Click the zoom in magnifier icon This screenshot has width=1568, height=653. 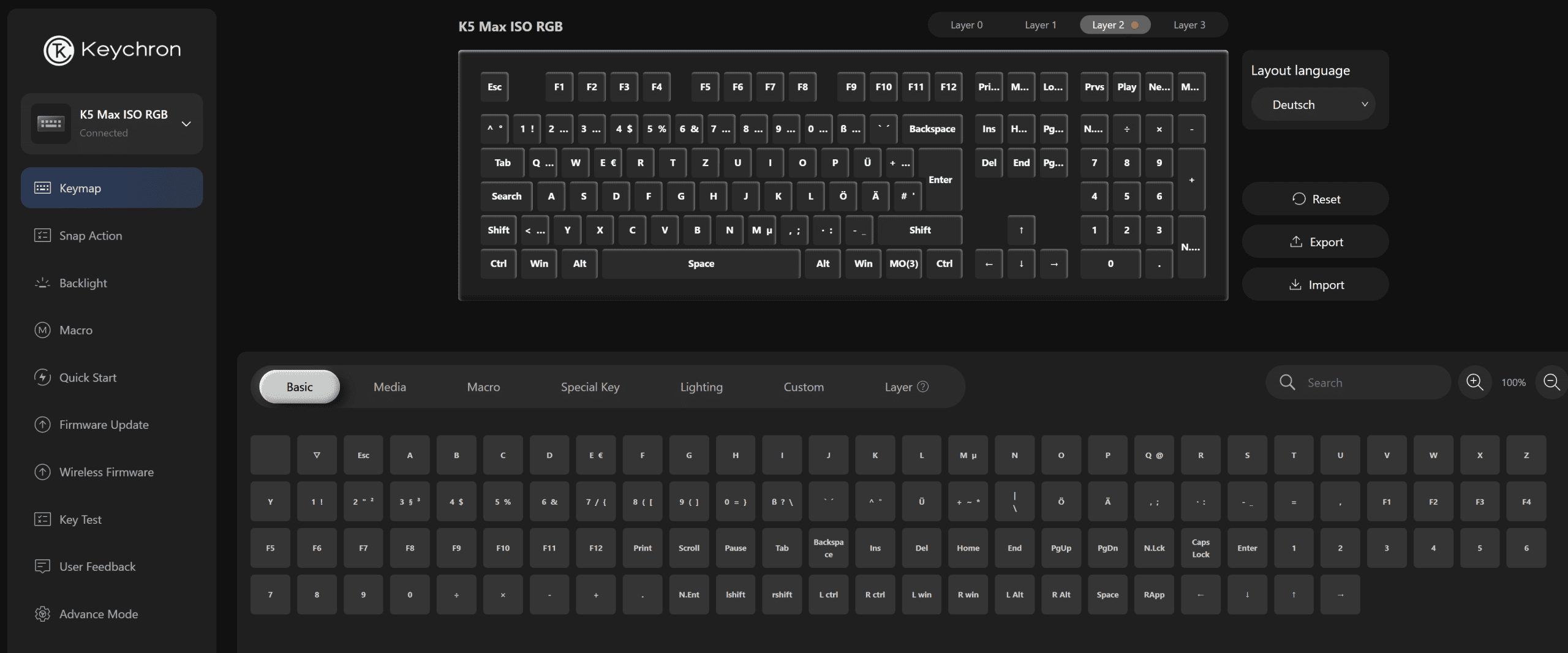1475,382
